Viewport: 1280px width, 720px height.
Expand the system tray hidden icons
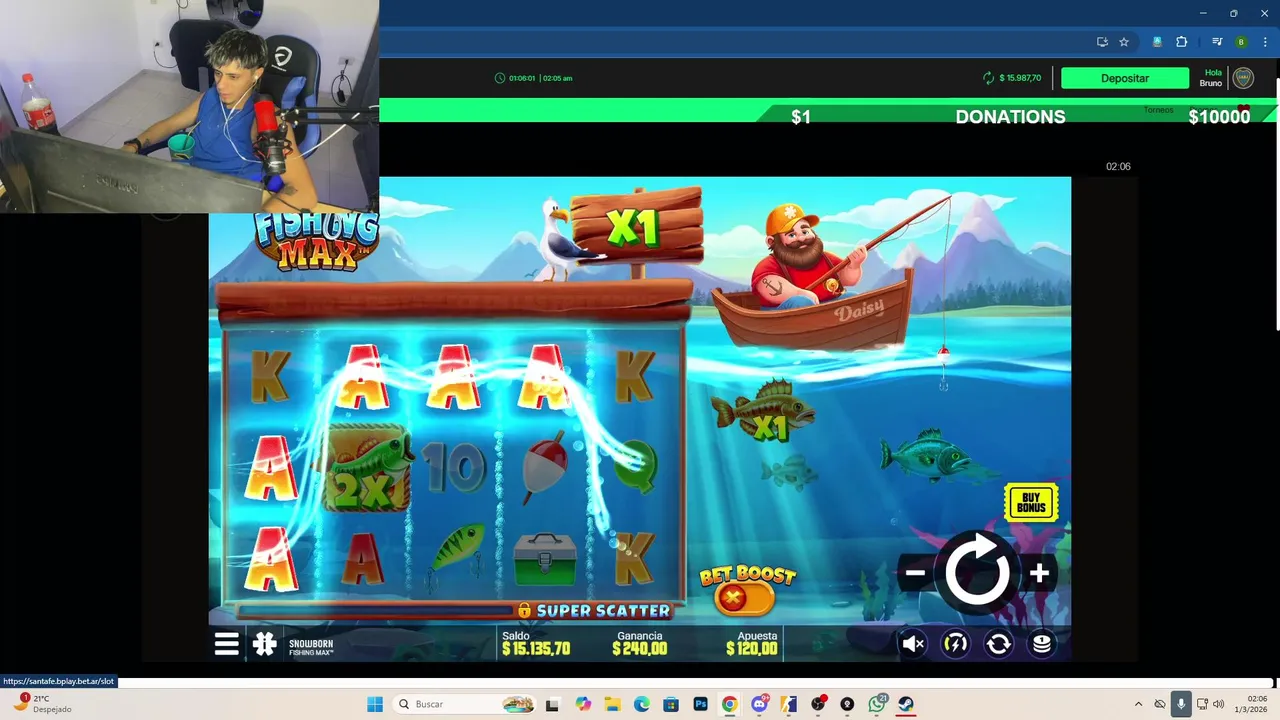coord(1138,704)
